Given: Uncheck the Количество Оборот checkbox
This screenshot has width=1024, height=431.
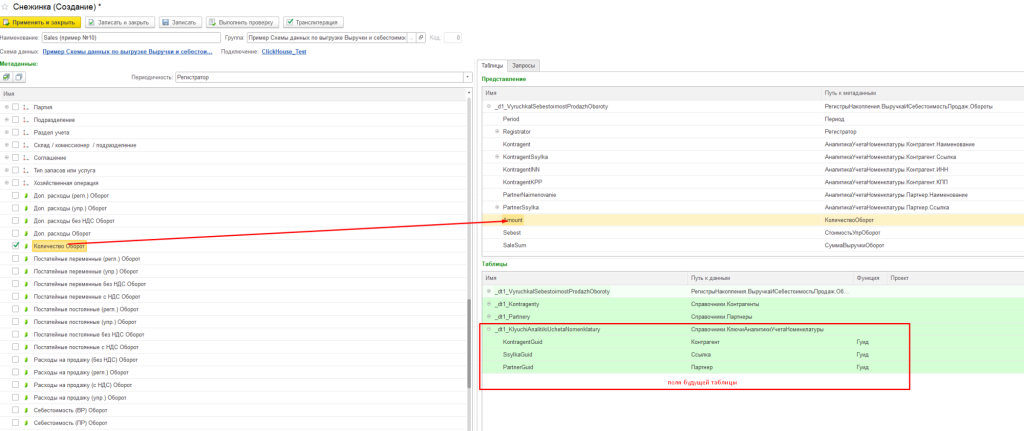Looking at the screenshot, I should [16, 245].
